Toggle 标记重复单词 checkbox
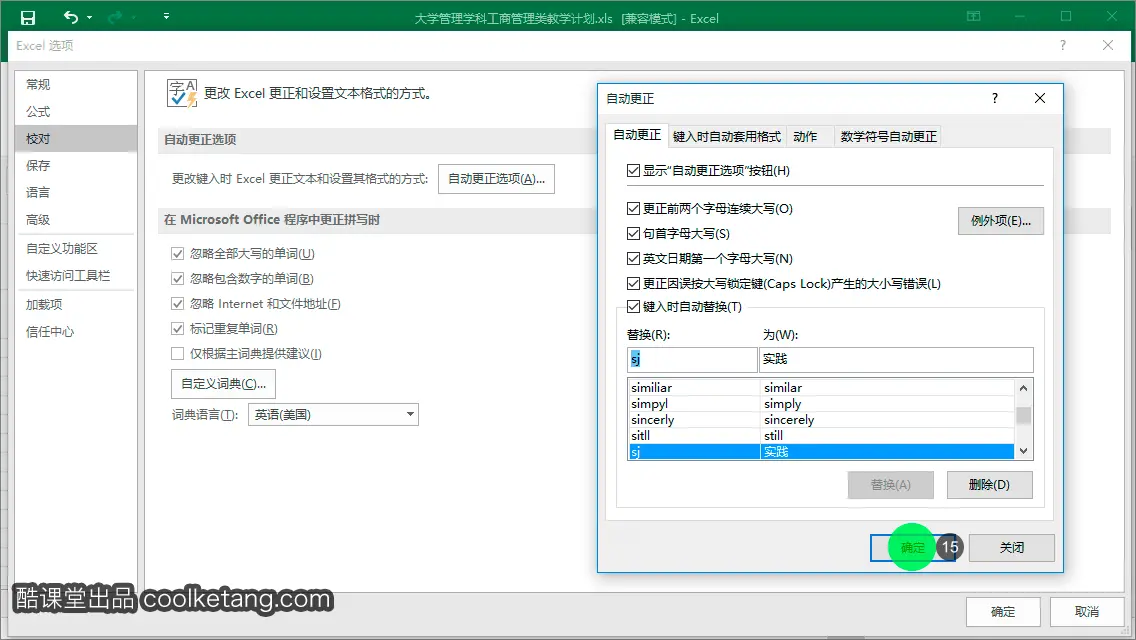Viewport: 1136px width, 640px height. 178,328
